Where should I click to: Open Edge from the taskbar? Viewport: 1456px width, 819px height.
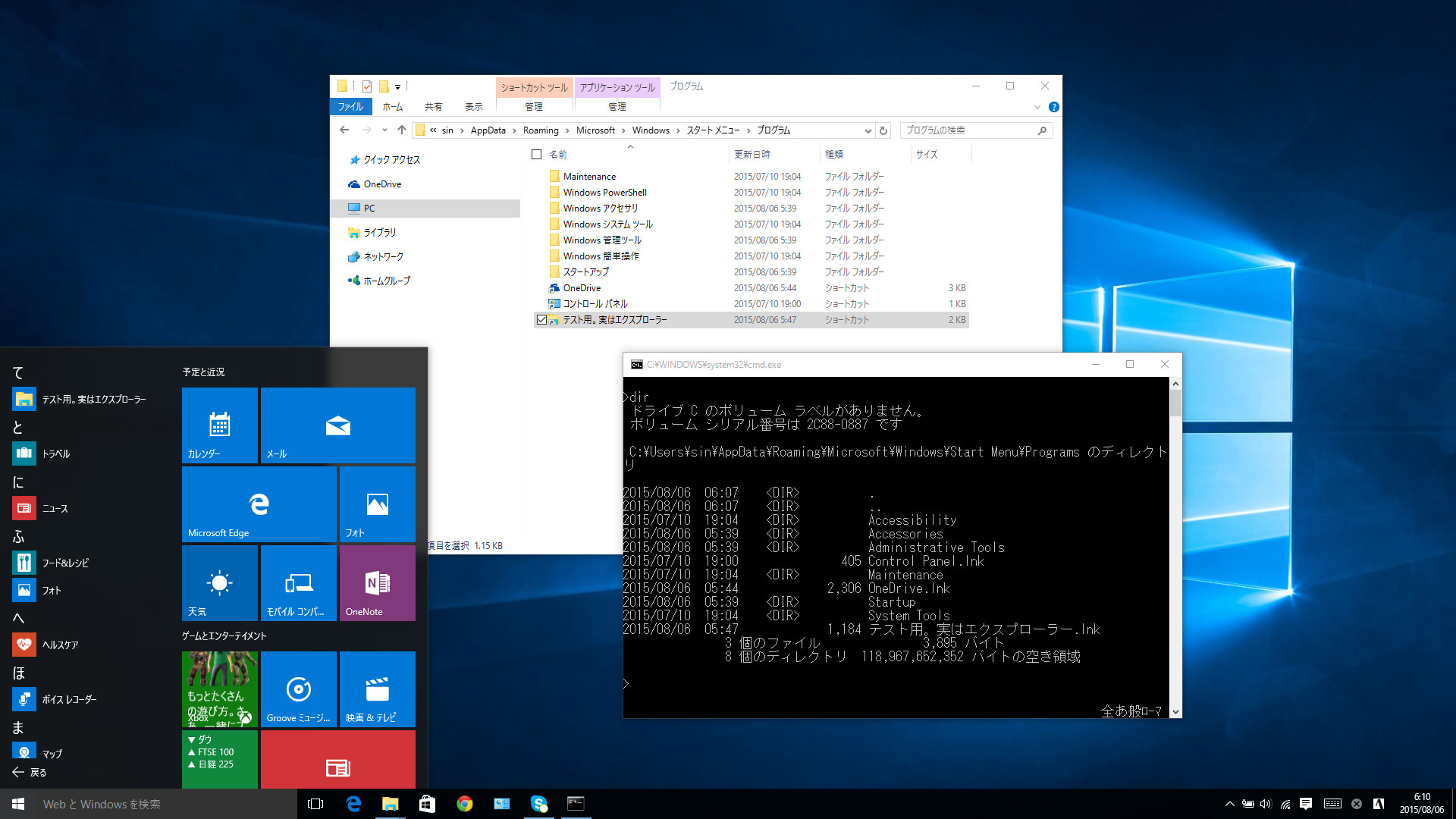[353, 804]
